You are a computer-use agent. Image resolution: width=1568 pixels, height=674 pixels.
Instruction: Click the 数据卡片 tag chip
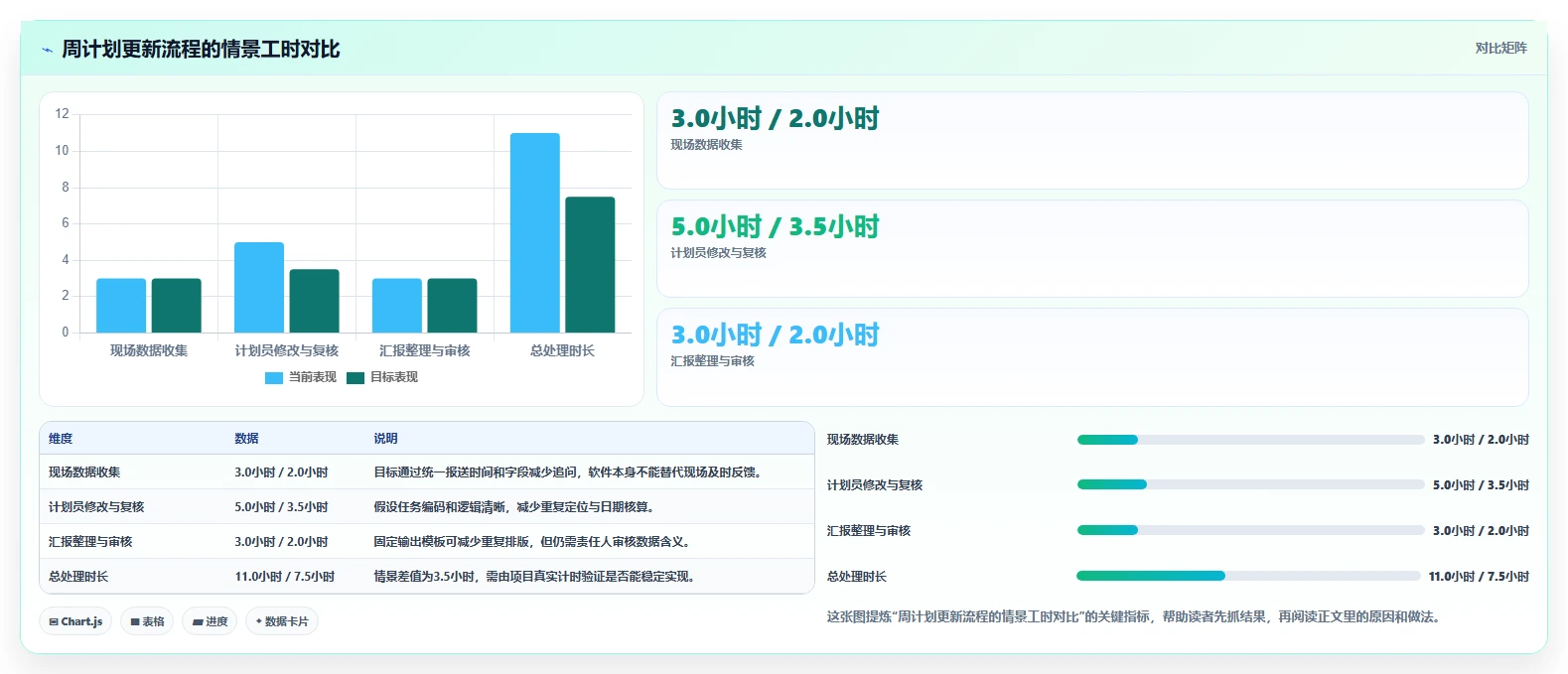click(282, 621)
